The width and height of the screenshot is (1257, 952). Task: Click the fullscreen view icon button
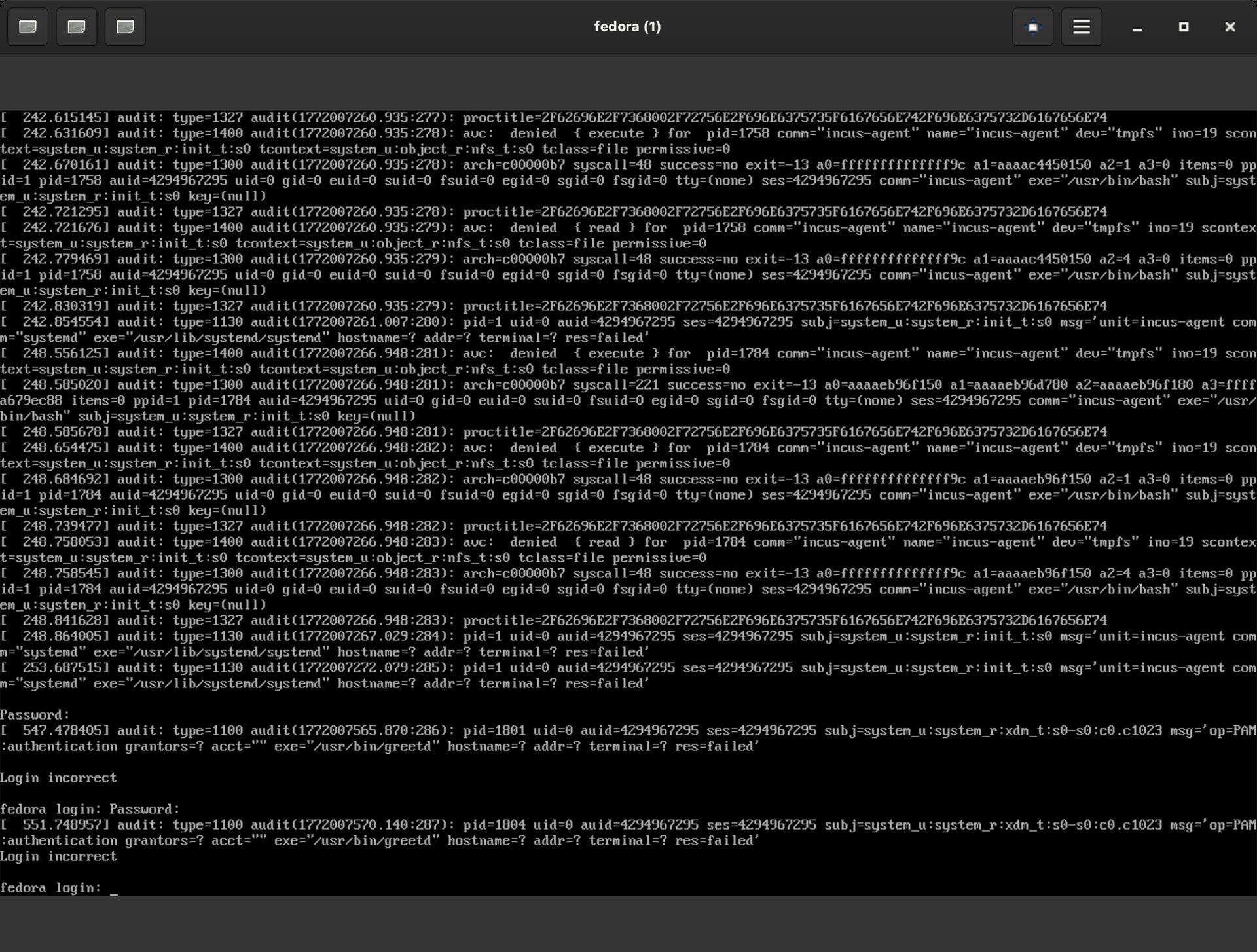(1032, 27)
